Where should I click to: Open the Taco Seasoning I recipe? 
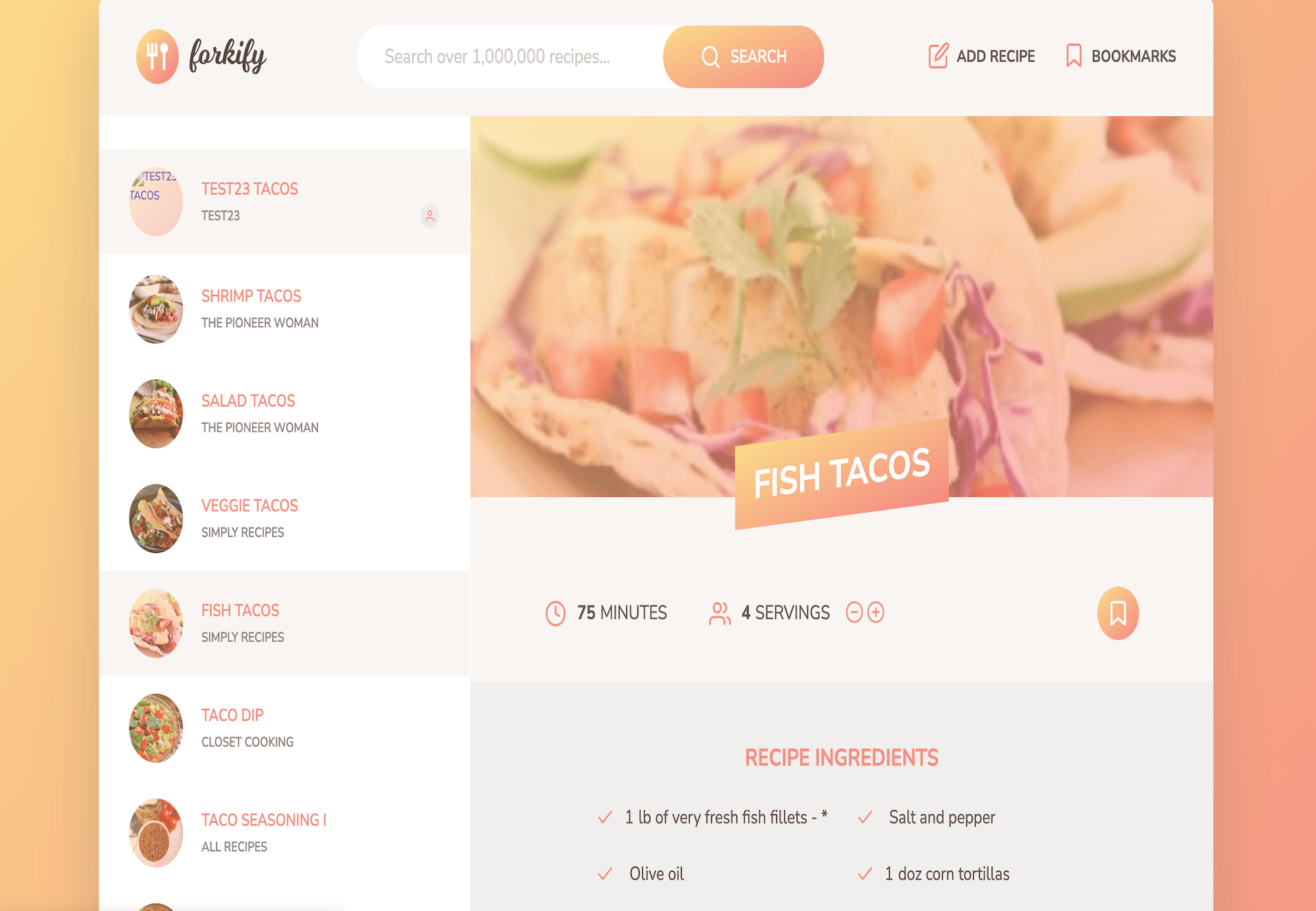(284, 833)
